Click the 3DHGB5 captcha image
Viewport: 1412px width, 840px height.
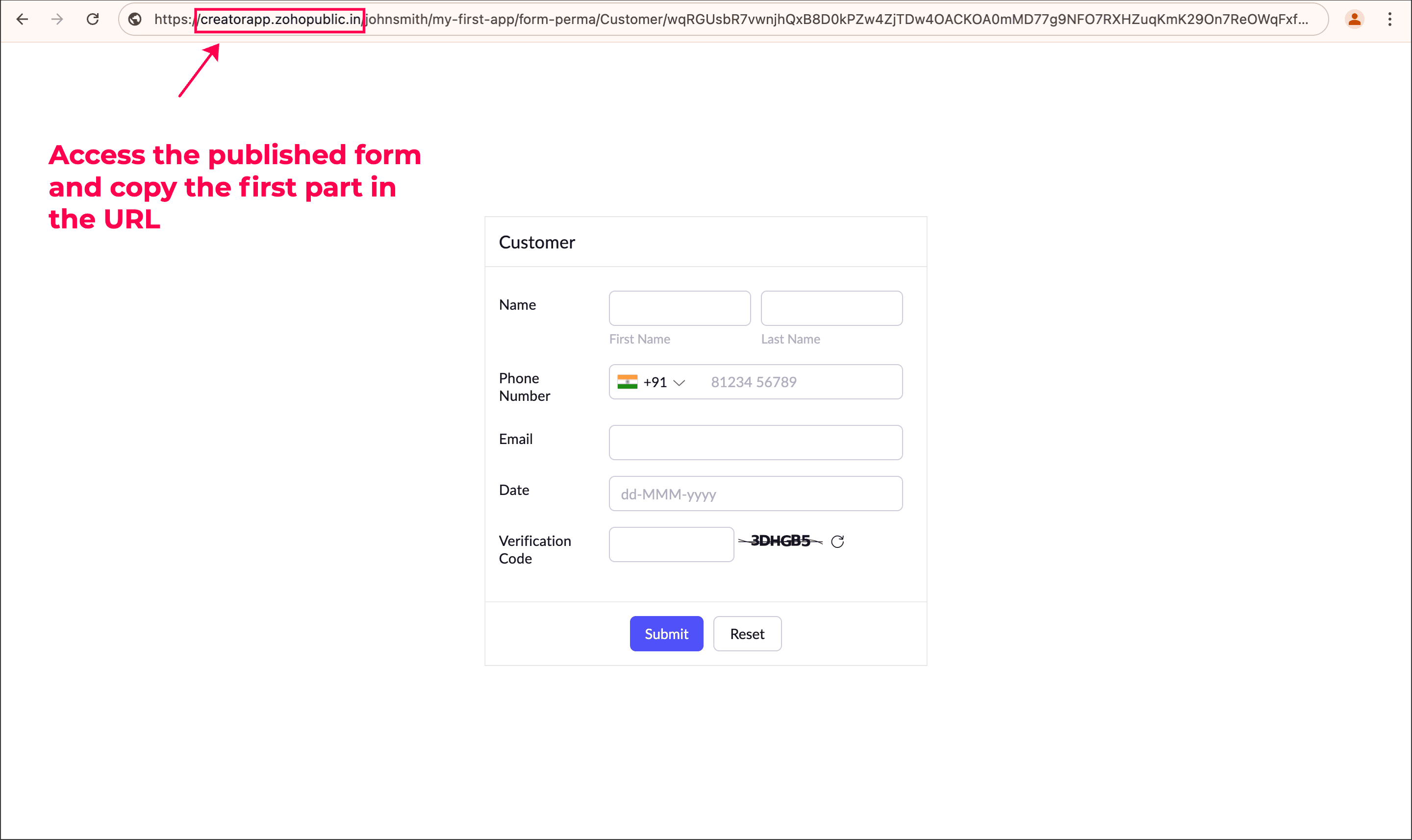click(x=780, y=541)
